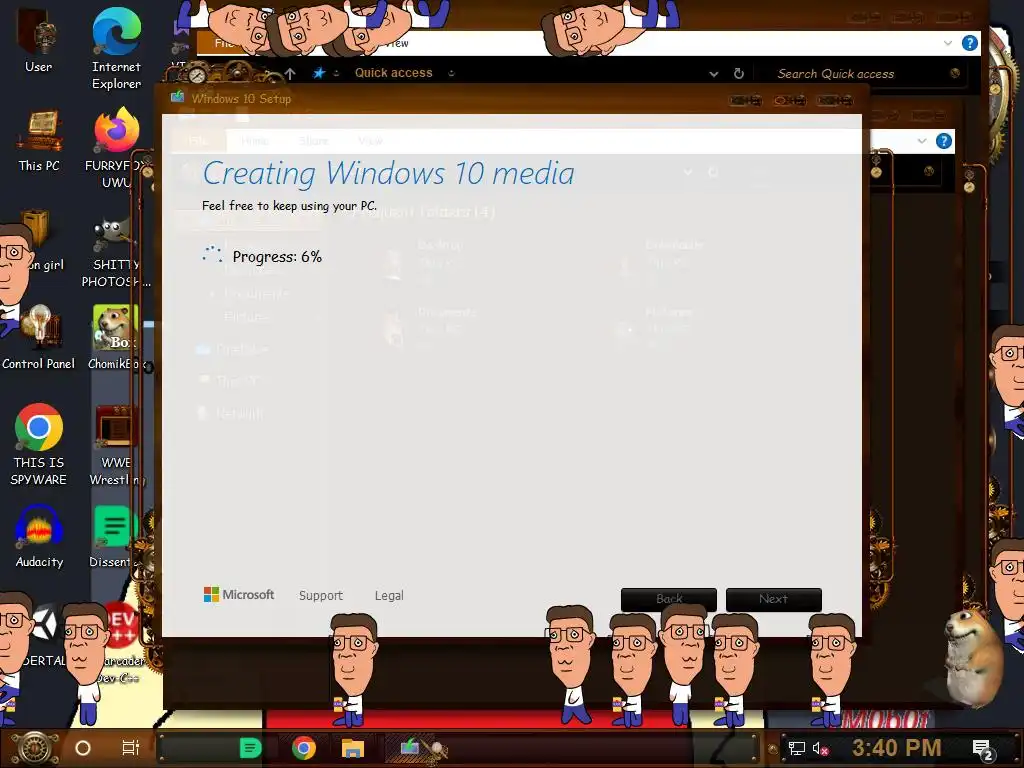Image resolution: width=1024 pixels, height=768 pixels.
Task: Open the File tab in top Explorer
Action: tap(223, 44)
